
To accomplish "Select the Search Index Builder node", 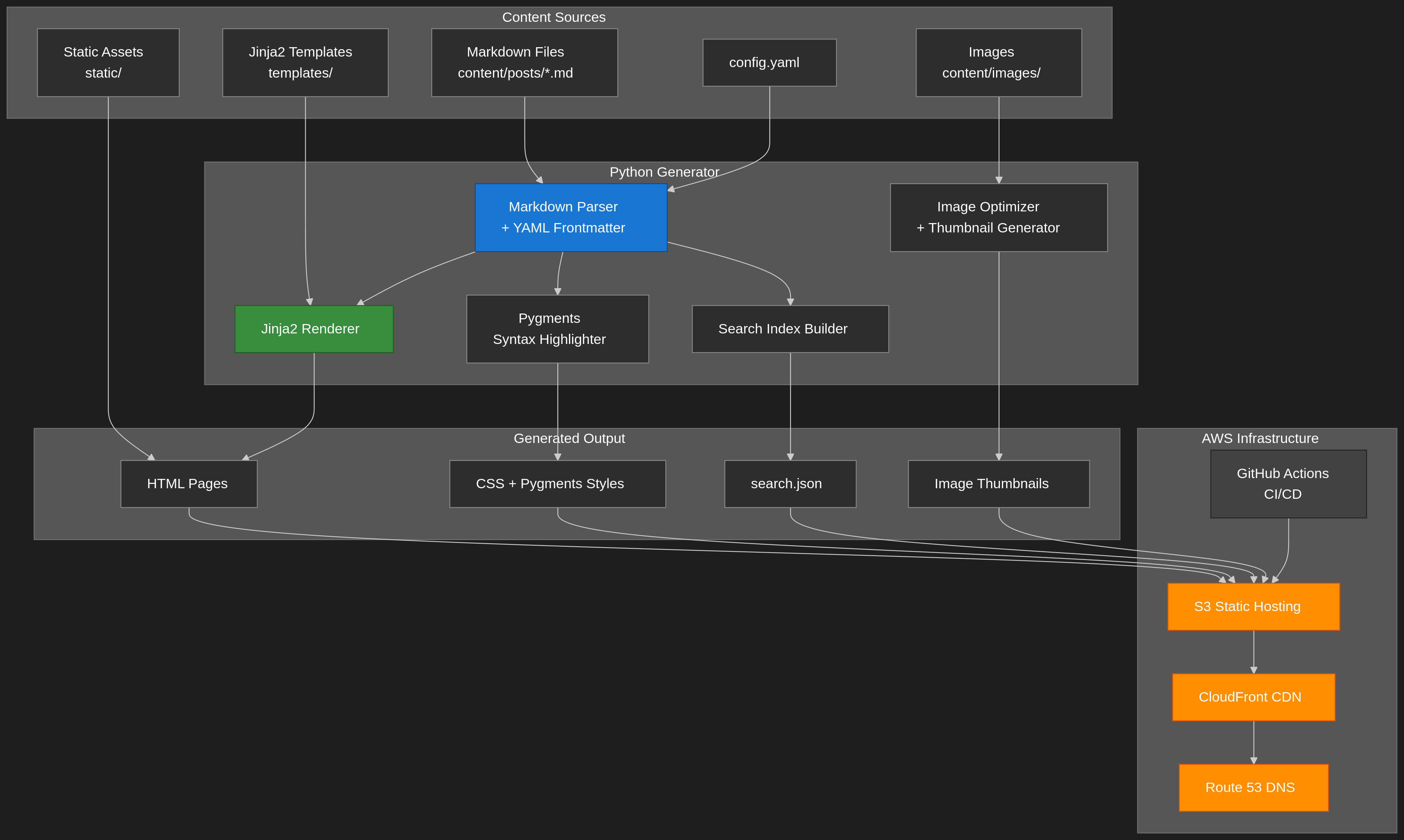I will (790, 329).
